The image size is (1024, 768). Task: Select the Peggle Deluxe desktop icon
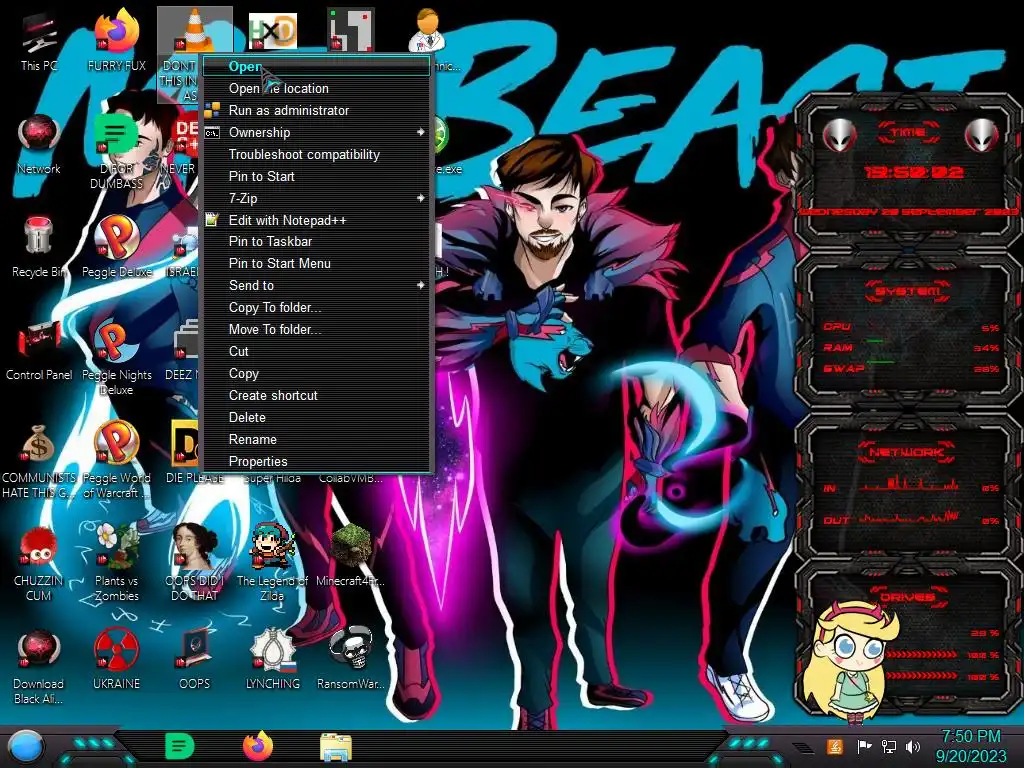116,247
